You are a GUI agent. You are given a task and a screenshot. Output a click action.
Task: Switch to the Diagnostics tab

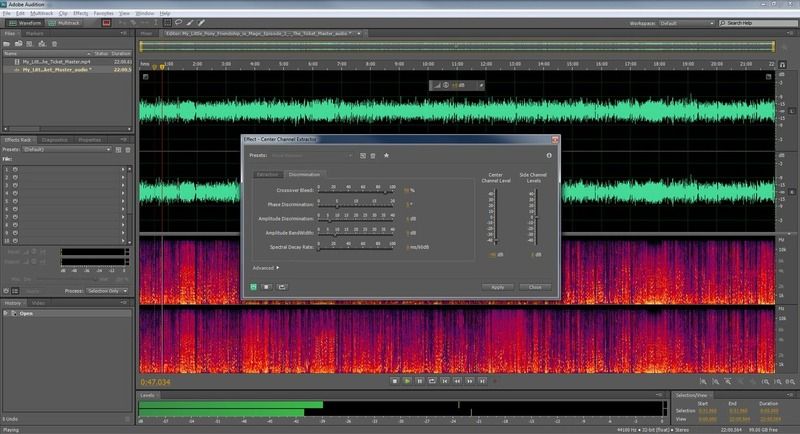pos(55,140)
